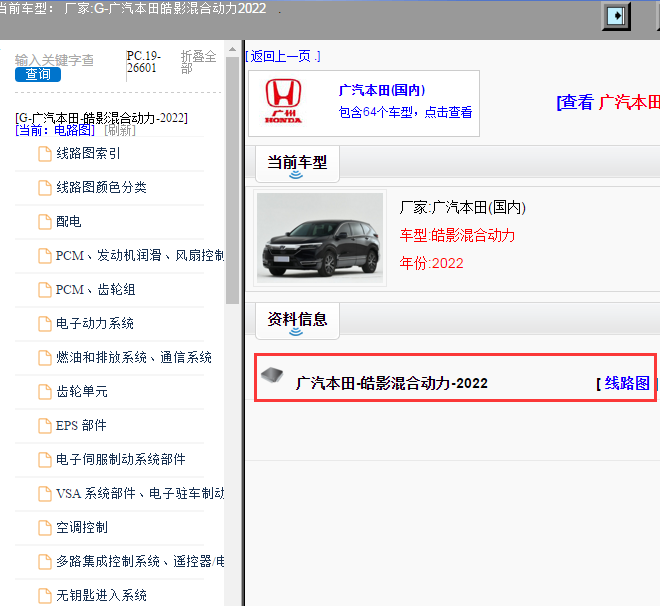Click the 输入关键字查 search field
Image resolution: width=660 pixels, height=606 pixels.
point(54,60)
